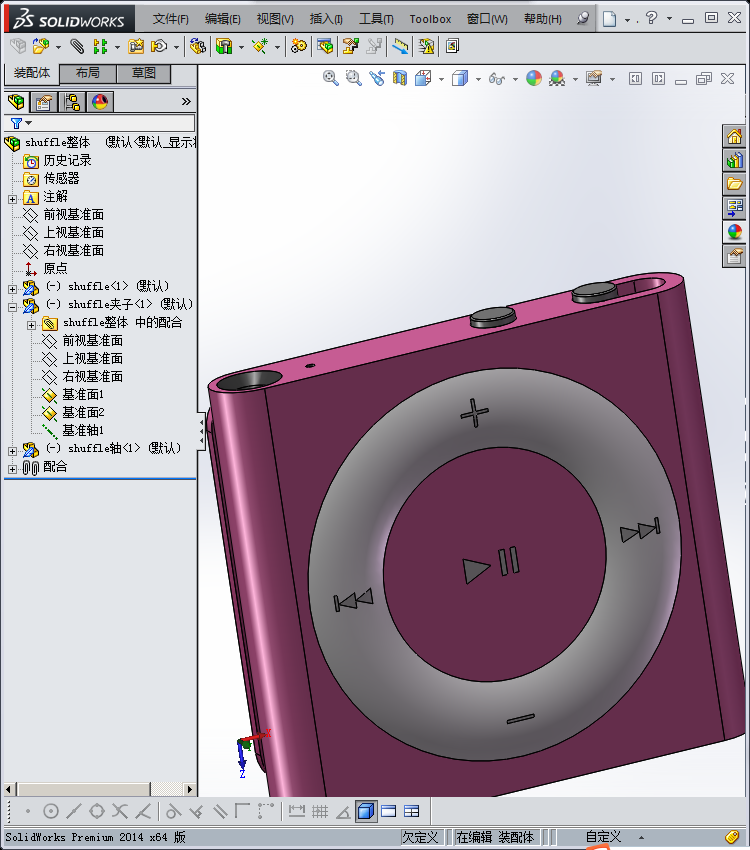Viewport: 750px width, 850px height.
Task: Open the View Orientation dropdown arrow
Action: 441,79
